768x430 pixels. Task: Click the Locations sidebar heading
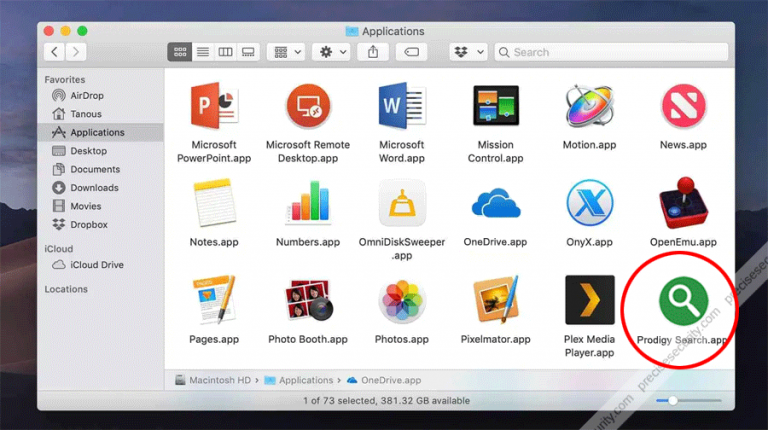pos(66,289)
